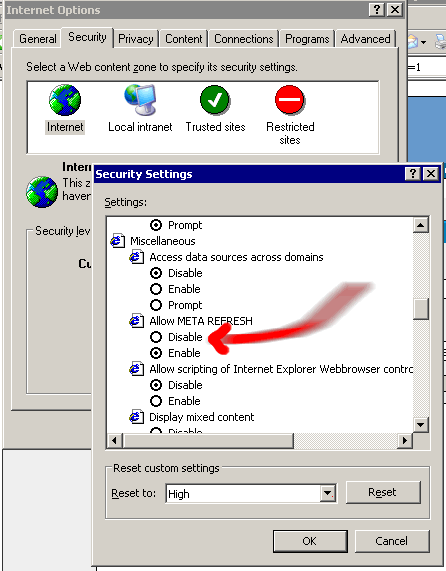The image size is (446, 571).
Task: Select Enable under Allow META REFRESH
Action: tap(156, 353)
